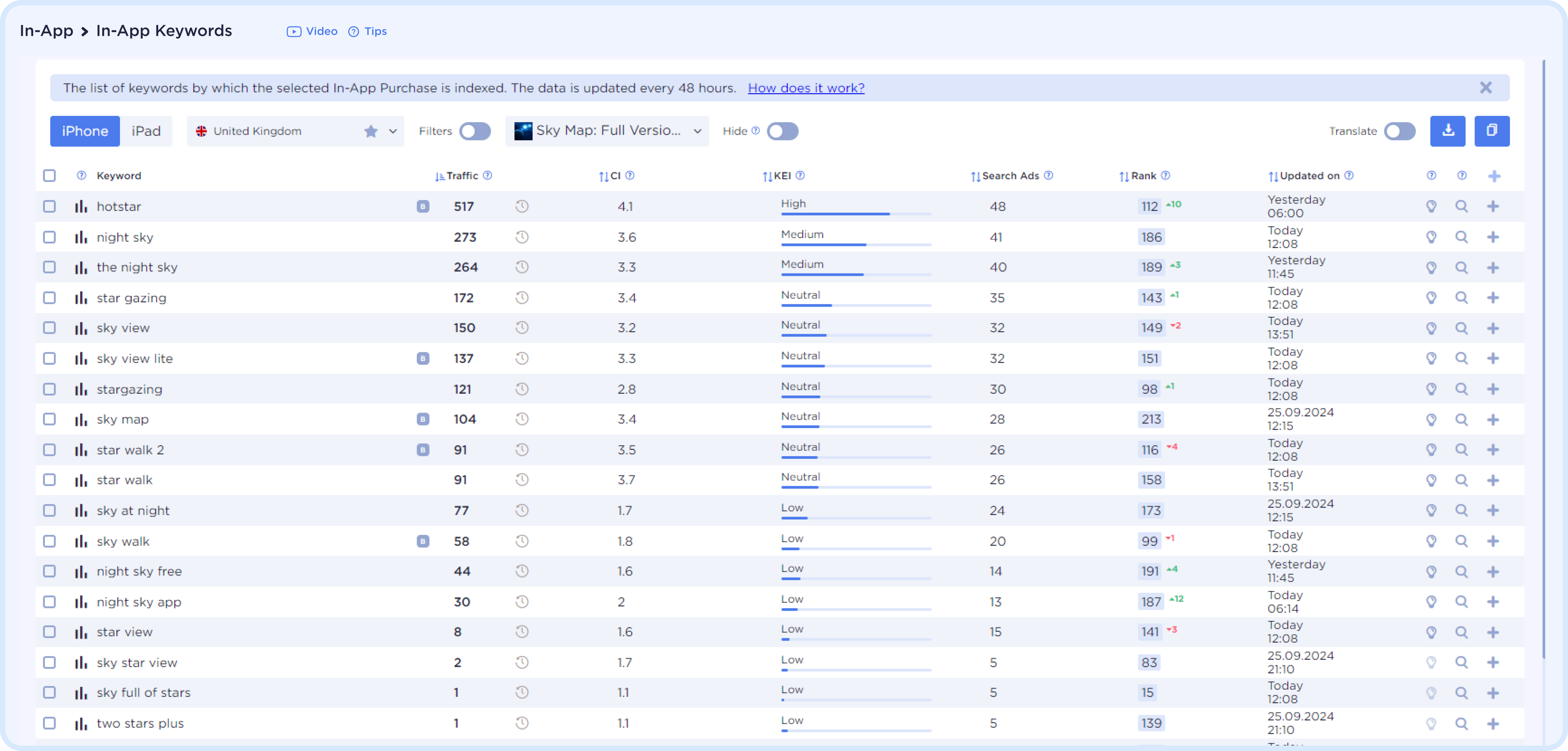Check the select-all keywords checkbox
The height and width of the screenshot is (751, 1568).
[49, 175]
